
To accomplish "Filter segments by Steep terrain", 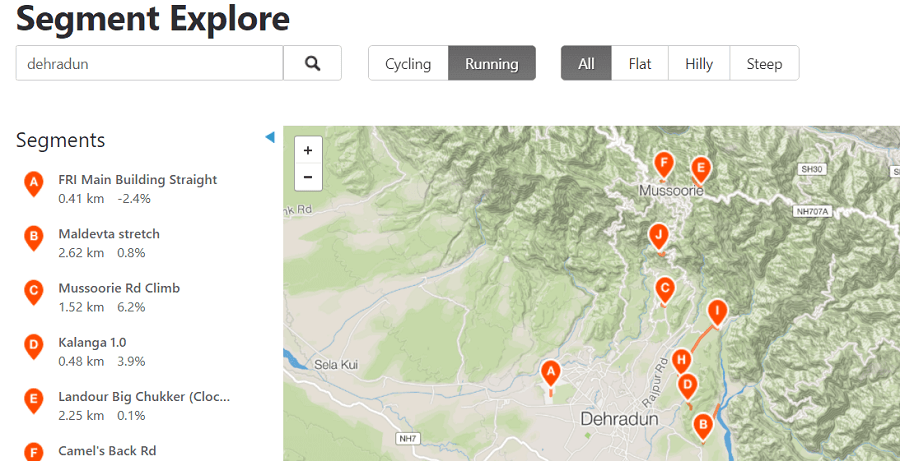I will pyautogui.click(x=765, y=63).
